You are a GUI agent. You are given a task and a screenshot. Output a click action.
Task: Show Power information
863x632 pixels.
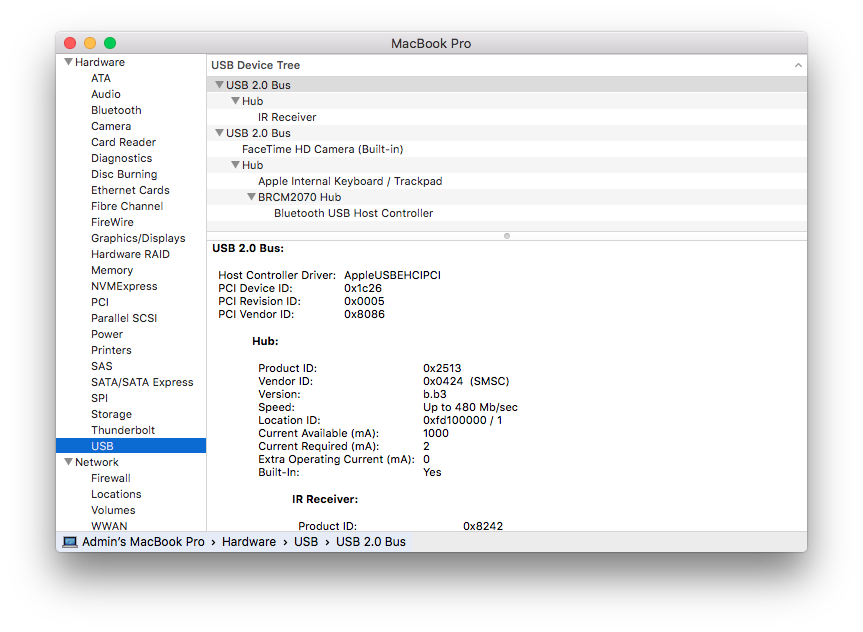tap(107, 334)
